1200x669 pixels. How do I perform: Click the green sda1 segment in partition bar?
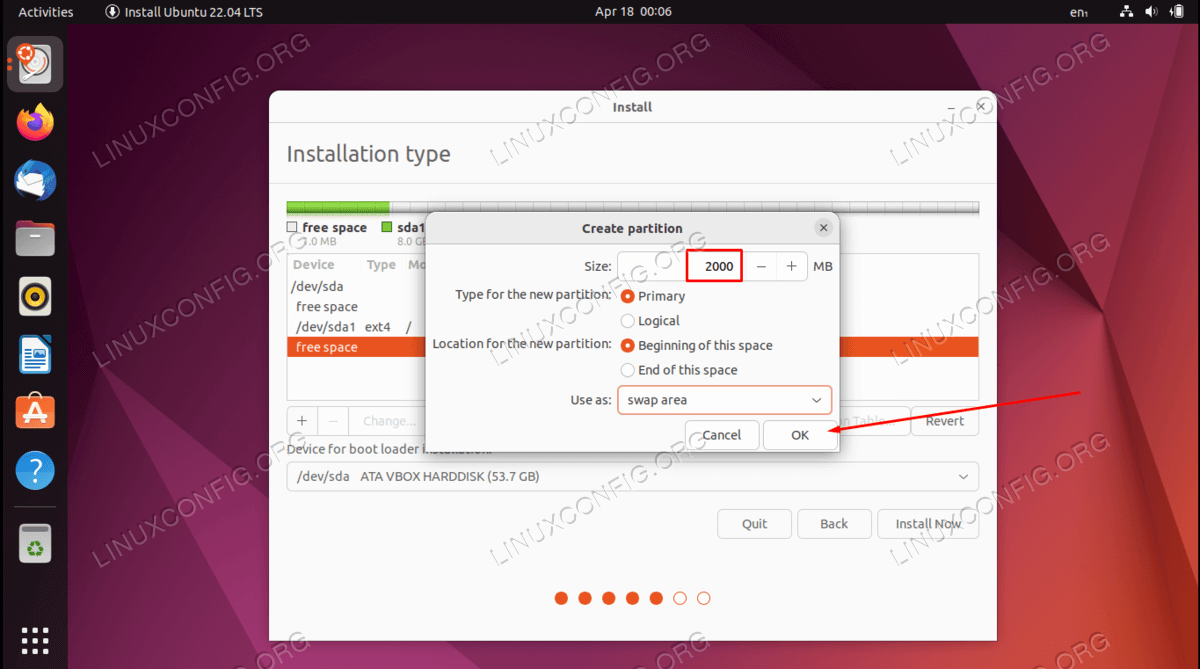pyautogui.click(x=339, y=208)
